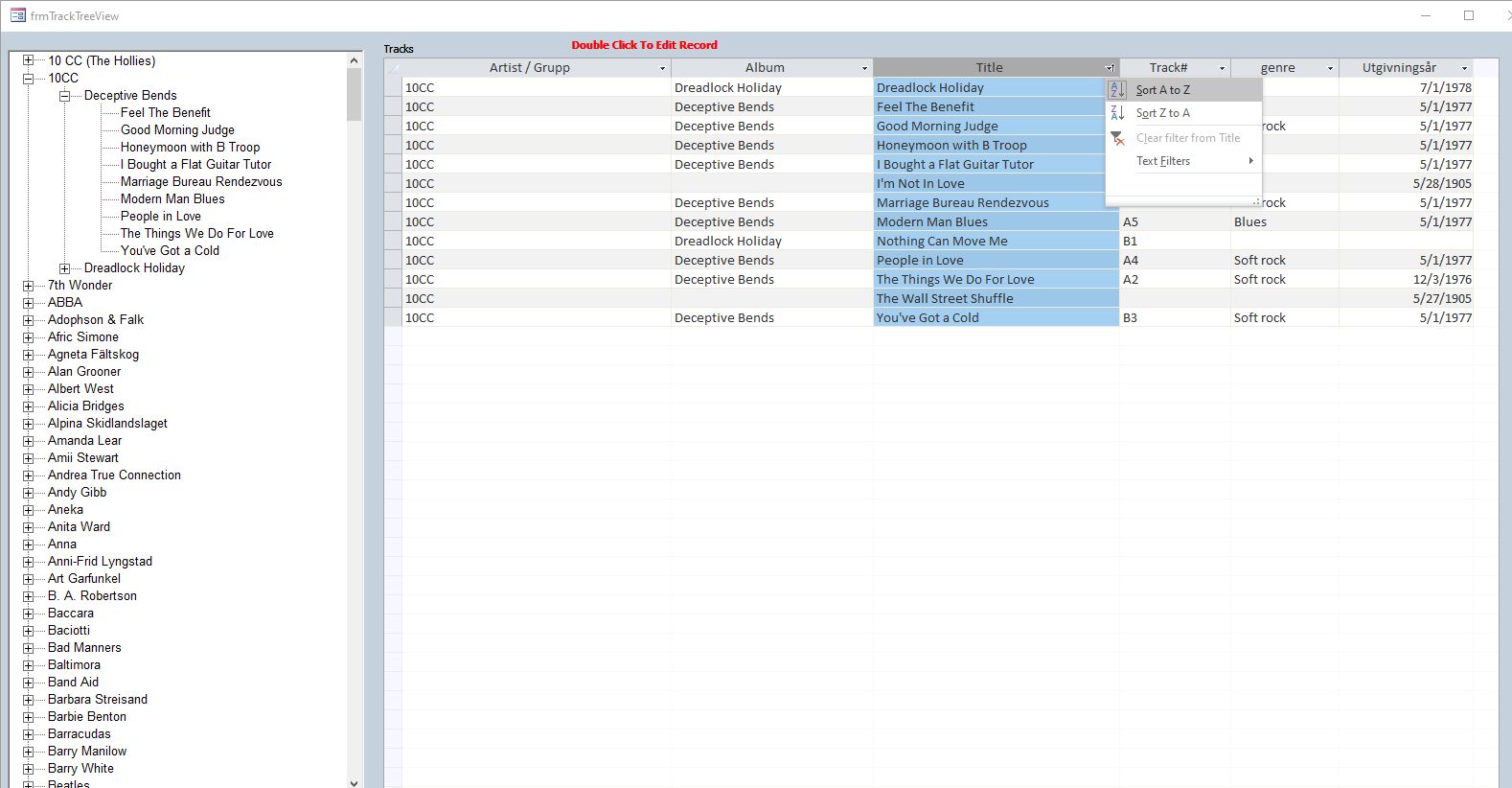Select Barbara Streisand in tree
1512x788 pixels.
[98, 699]
